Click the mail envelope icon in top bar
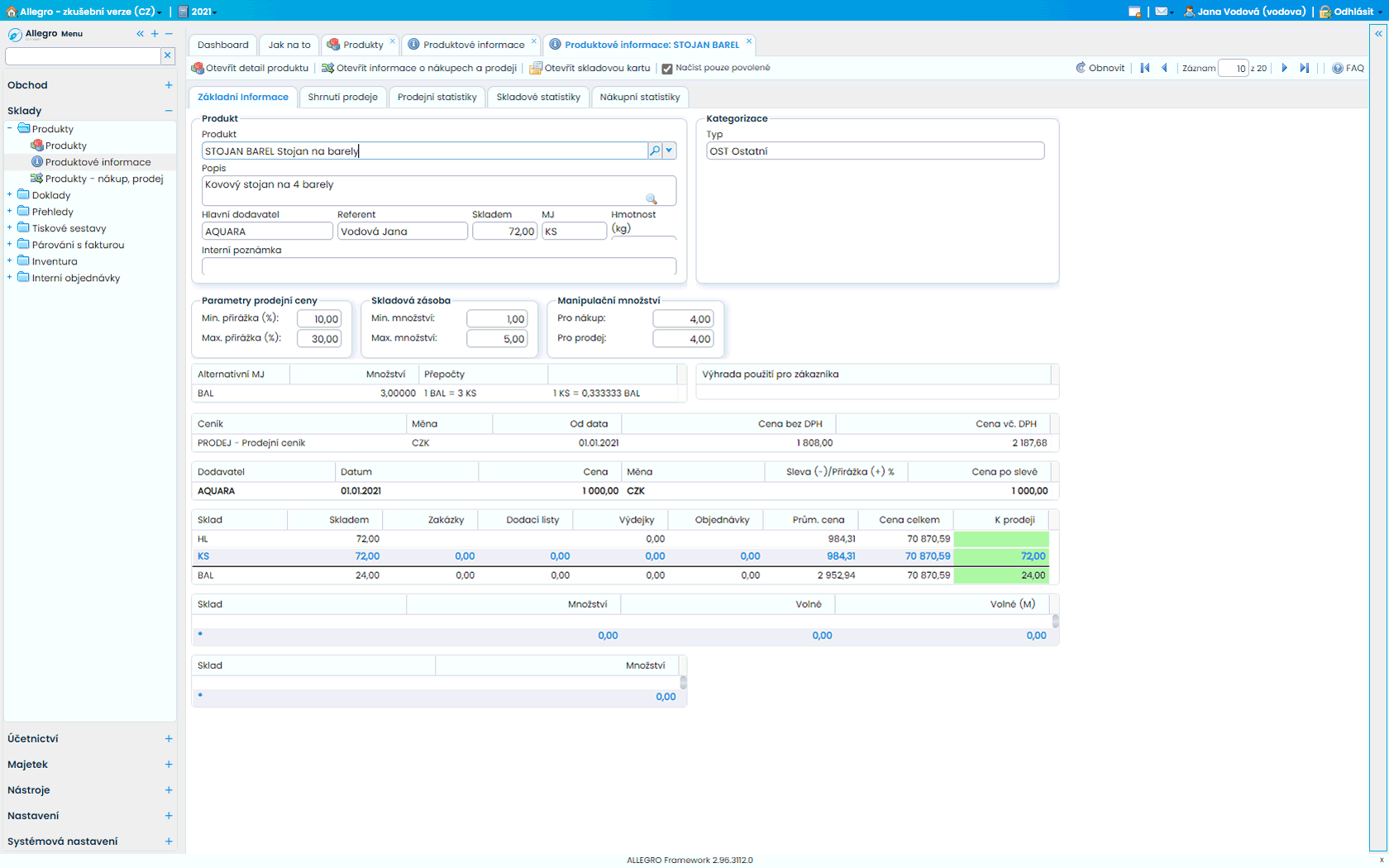The image size is (1389, 868). [1162, 12]
